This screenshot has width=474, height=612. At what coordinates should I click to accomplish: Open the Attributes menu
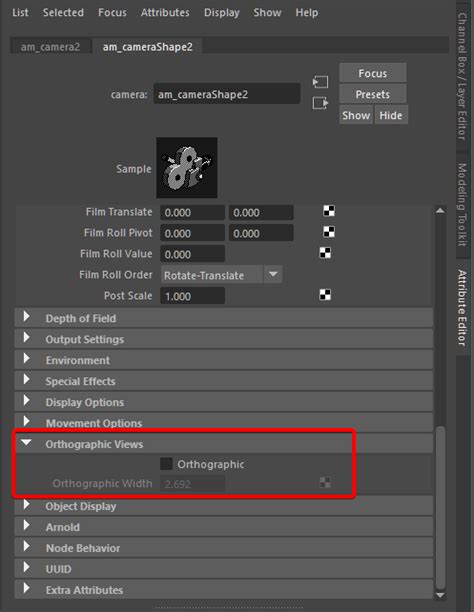tap(165, 12)
